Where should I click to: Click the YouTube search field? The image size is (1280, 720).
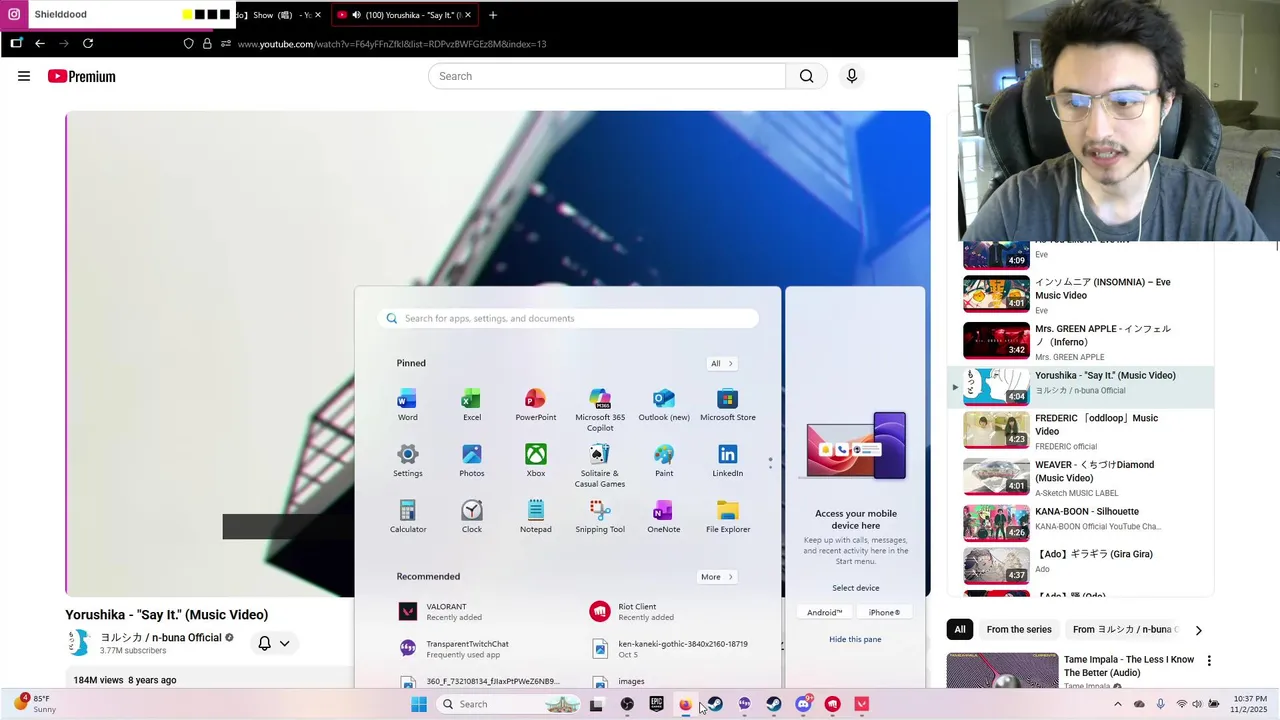[x=607, y=76]
